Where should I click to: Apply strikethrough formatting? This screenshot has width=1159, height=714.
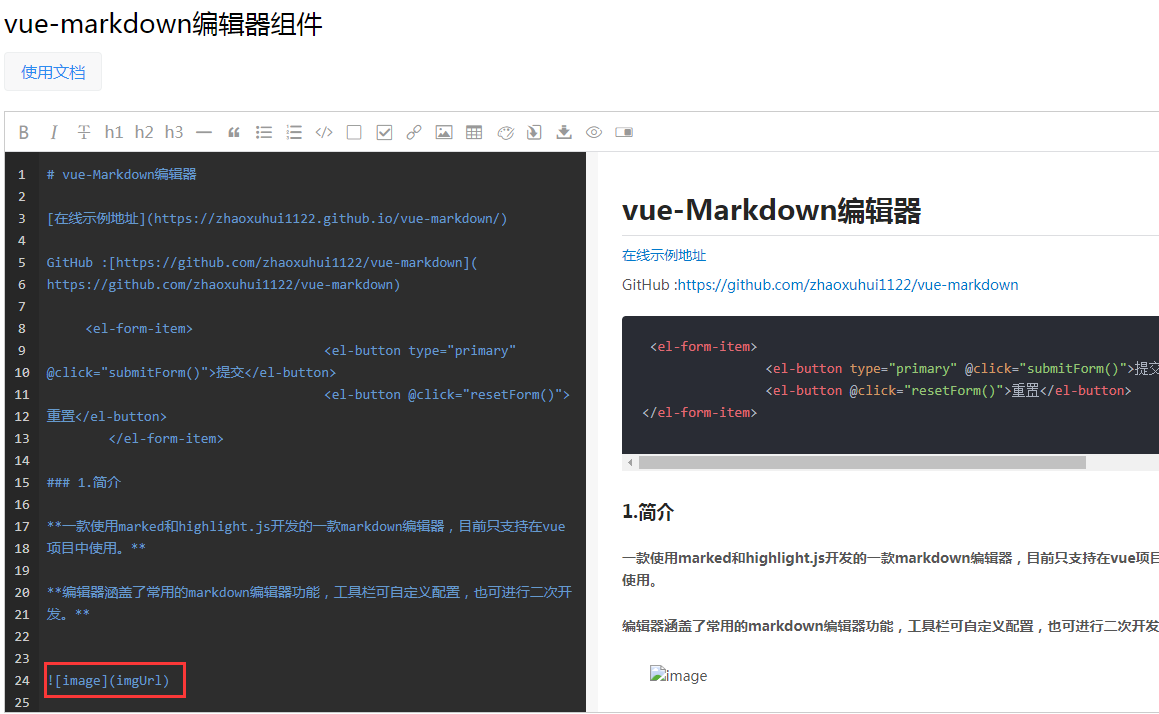tap(84, 132)
